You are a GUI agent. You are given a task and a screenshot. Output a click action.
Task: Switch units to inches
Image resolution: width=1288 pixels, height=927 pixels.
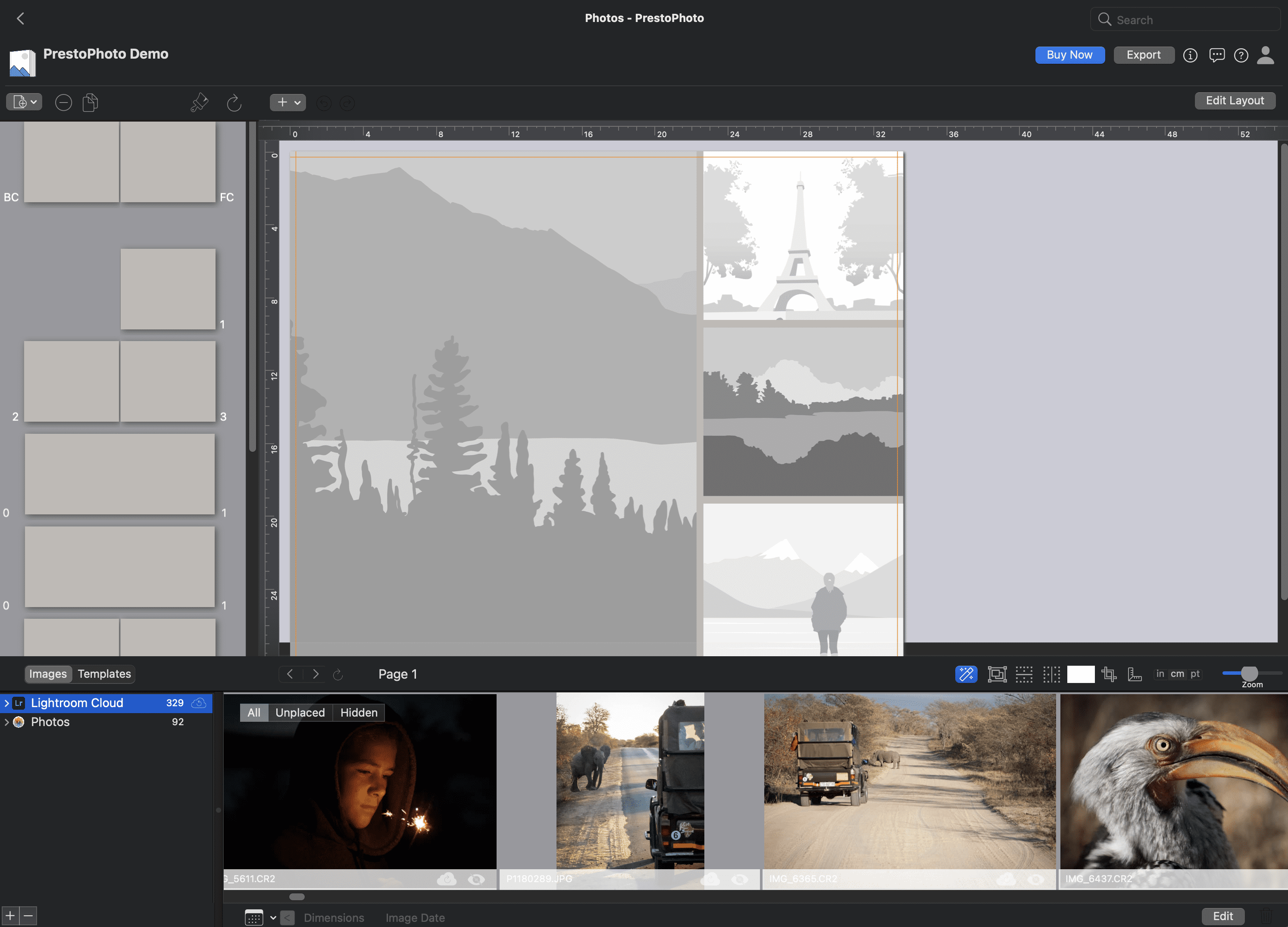click(x=1160, y=674)
